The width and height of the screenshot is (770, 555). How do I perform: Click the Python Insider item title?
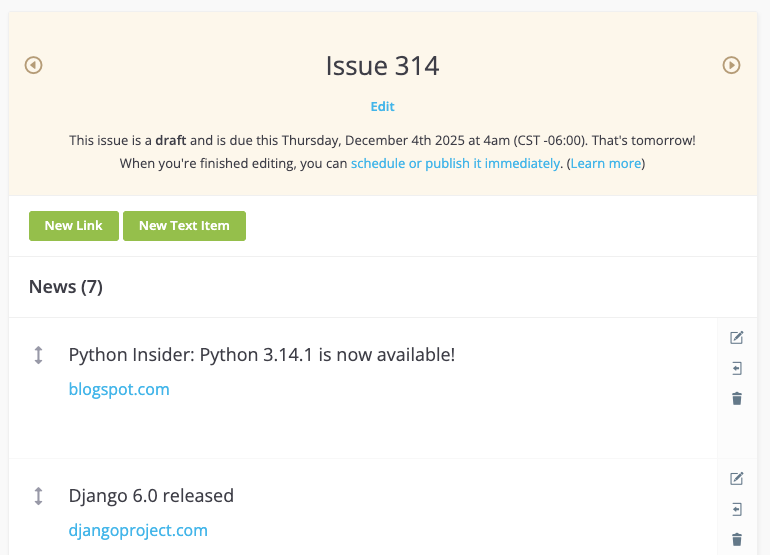(262, 355)
